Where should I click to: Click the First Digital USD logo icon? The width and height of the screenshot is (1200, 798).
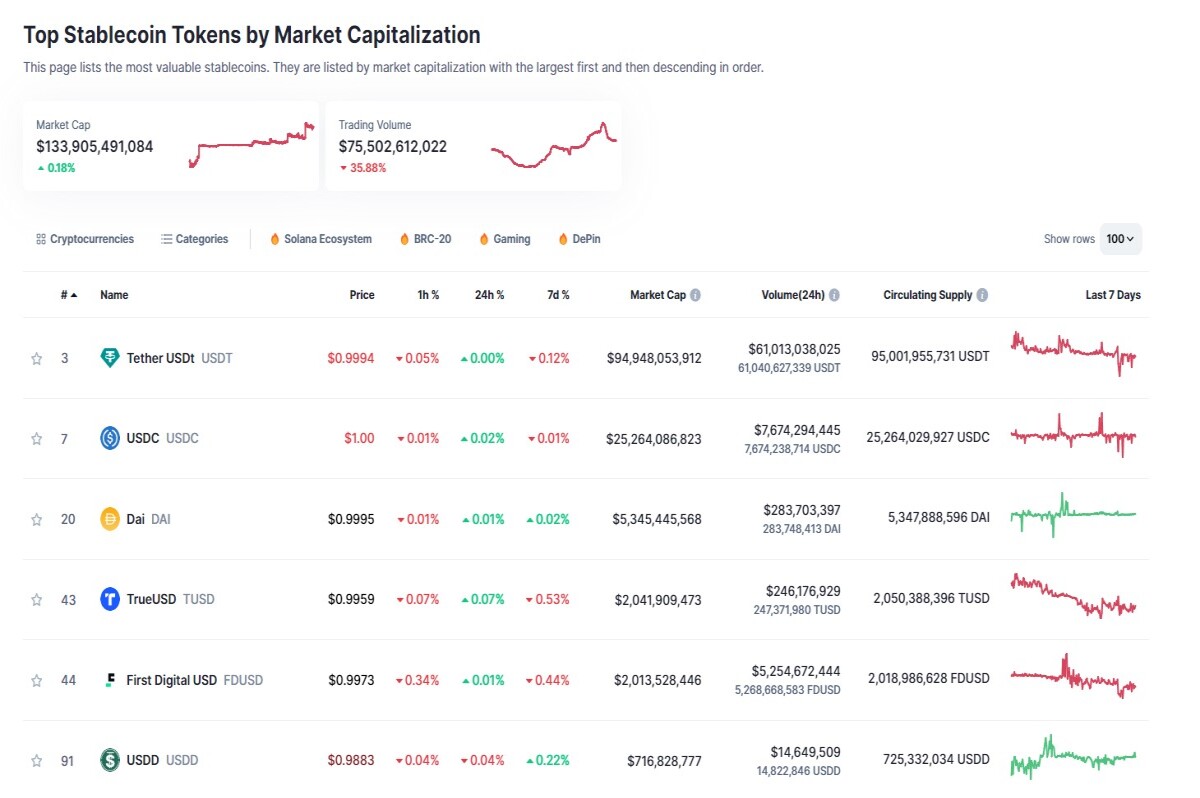(x=110, y=680)
